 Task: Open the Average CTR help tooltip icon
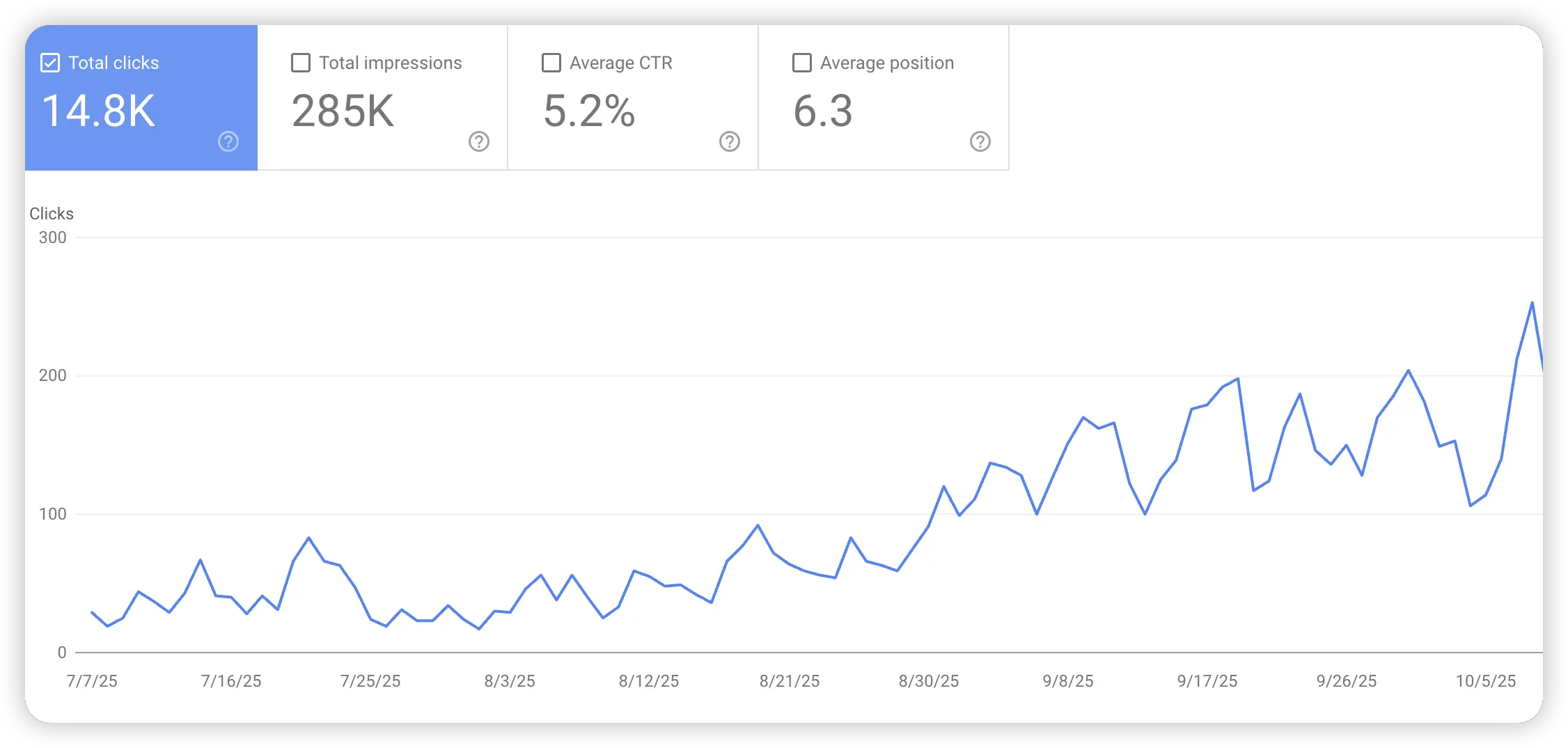tap(728, 141)
